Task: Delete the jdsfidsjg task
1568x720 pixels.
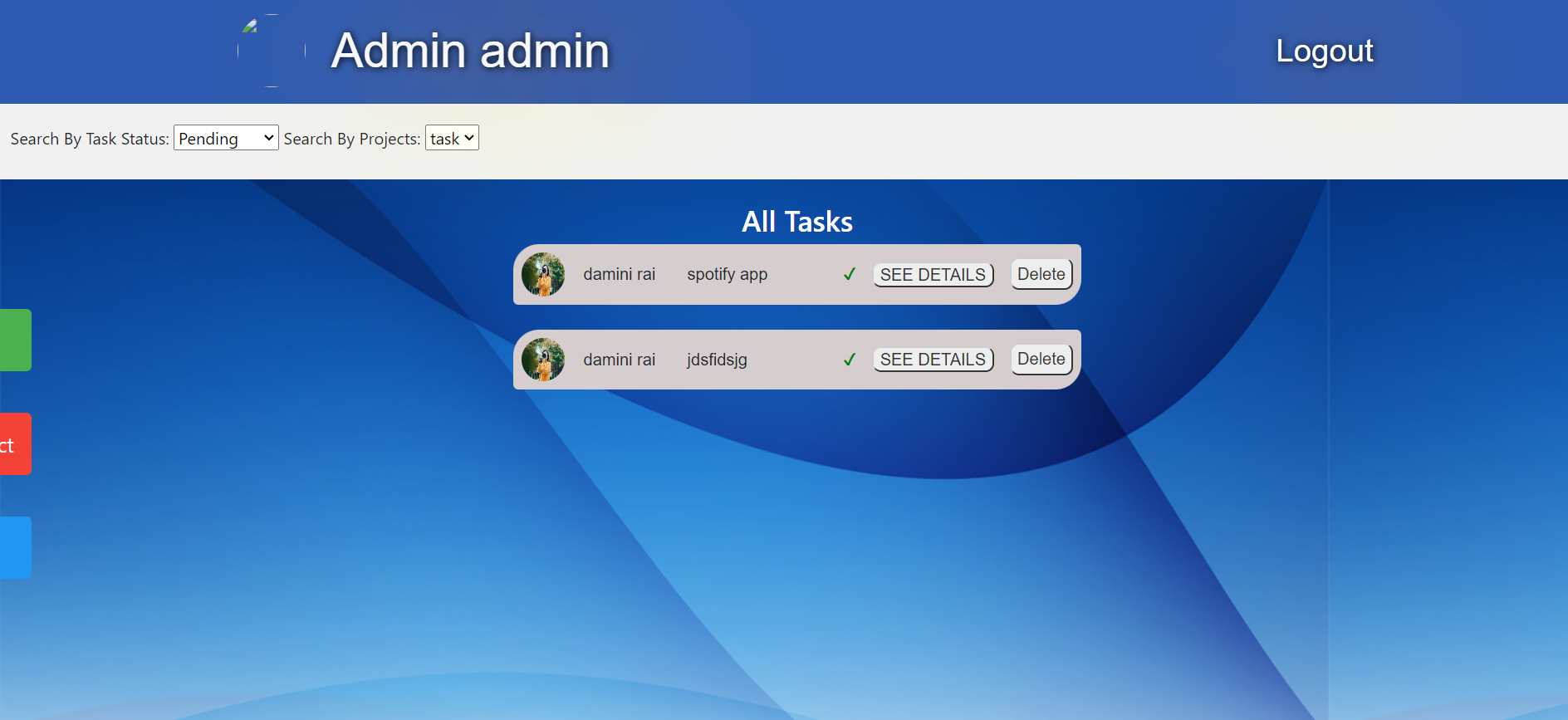Action: point(1041,359)
